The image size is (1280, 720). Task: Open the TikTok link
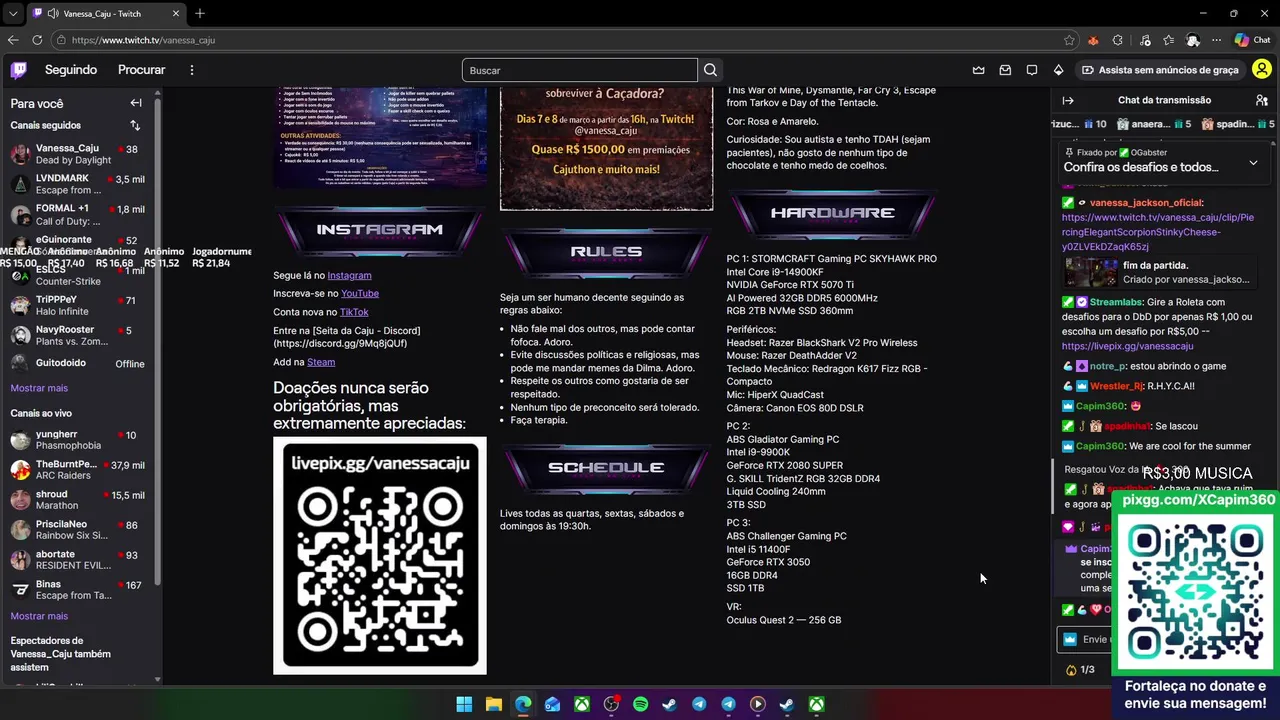[x=354, y=312]
